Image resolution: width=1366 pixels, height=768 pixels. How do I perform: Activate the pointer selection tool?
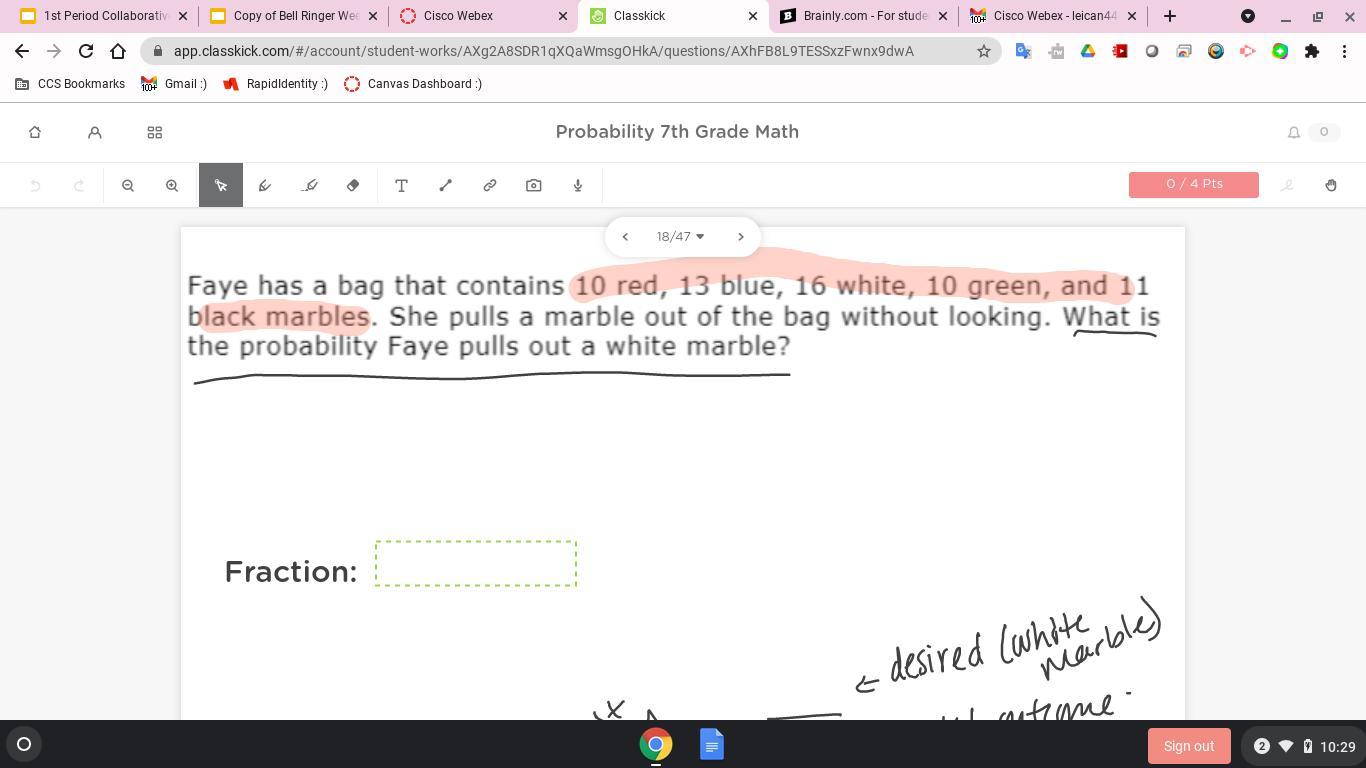221,185
